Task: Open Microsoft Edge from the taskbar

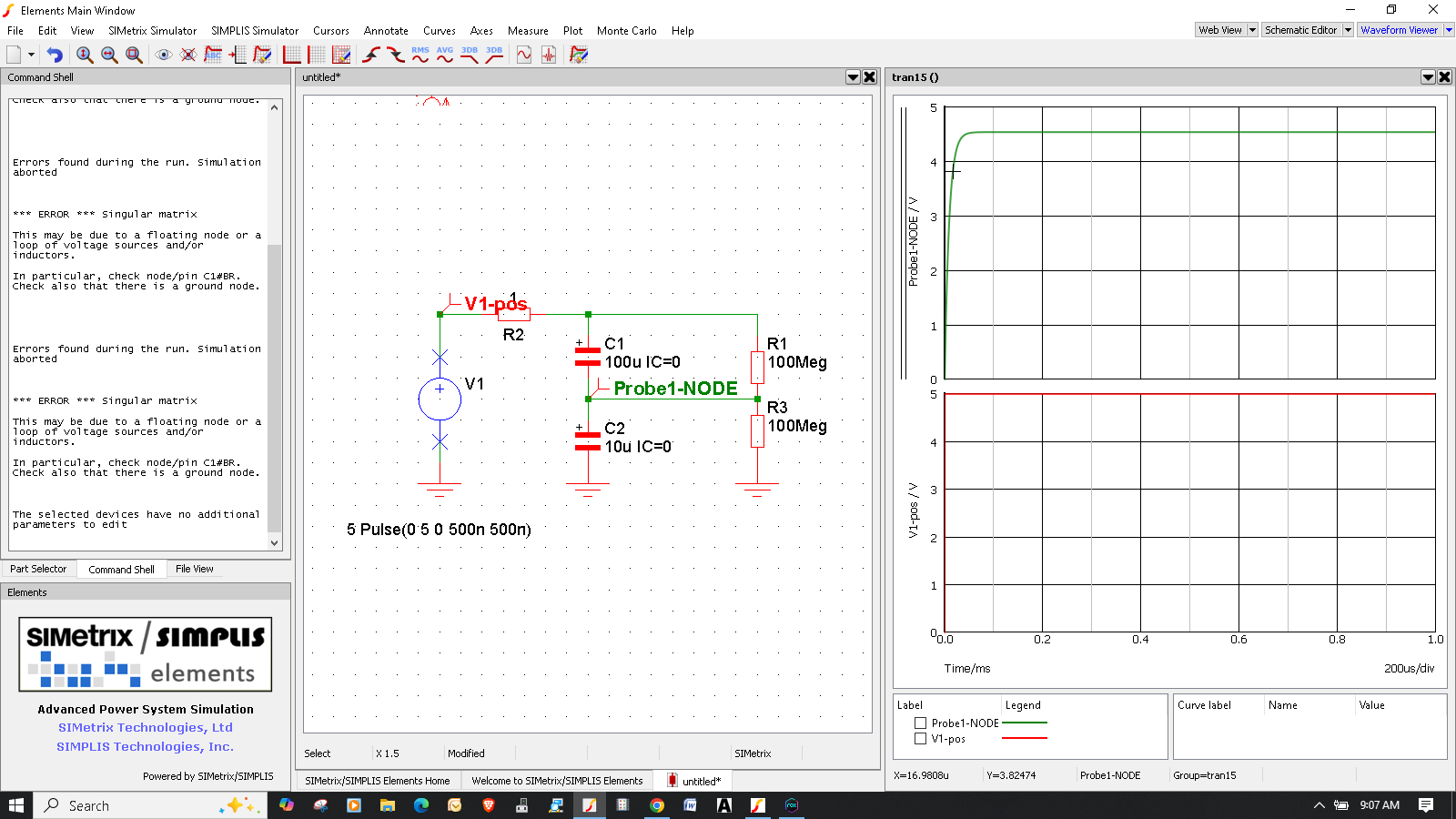Action: (x=420, y=805)
